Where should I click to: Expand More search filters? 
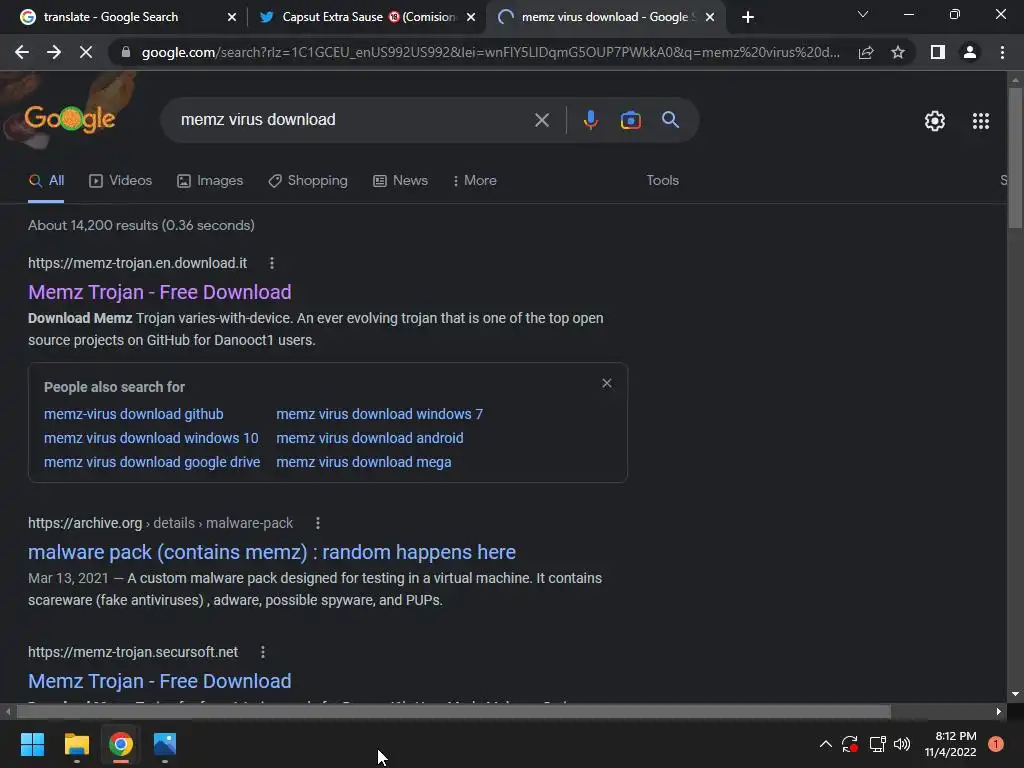coord(475,180)
